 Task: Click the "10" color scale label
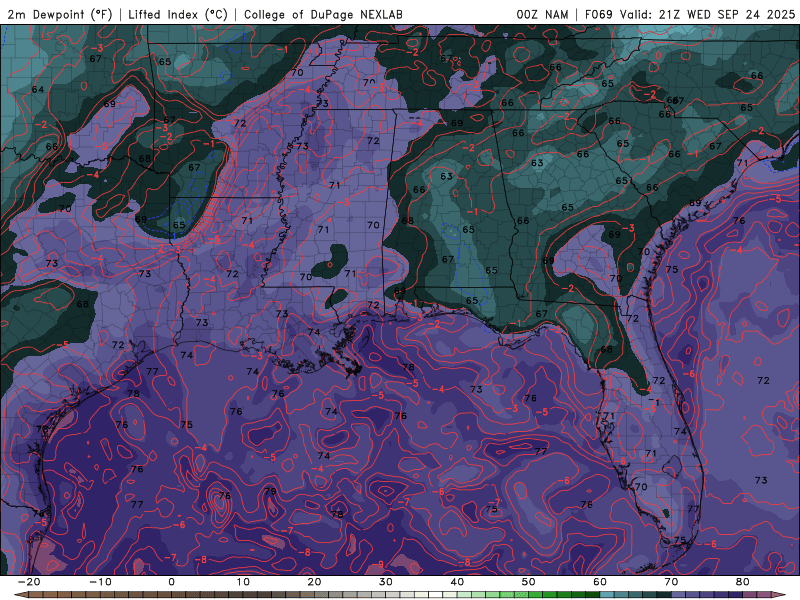[x=243, y=582]
